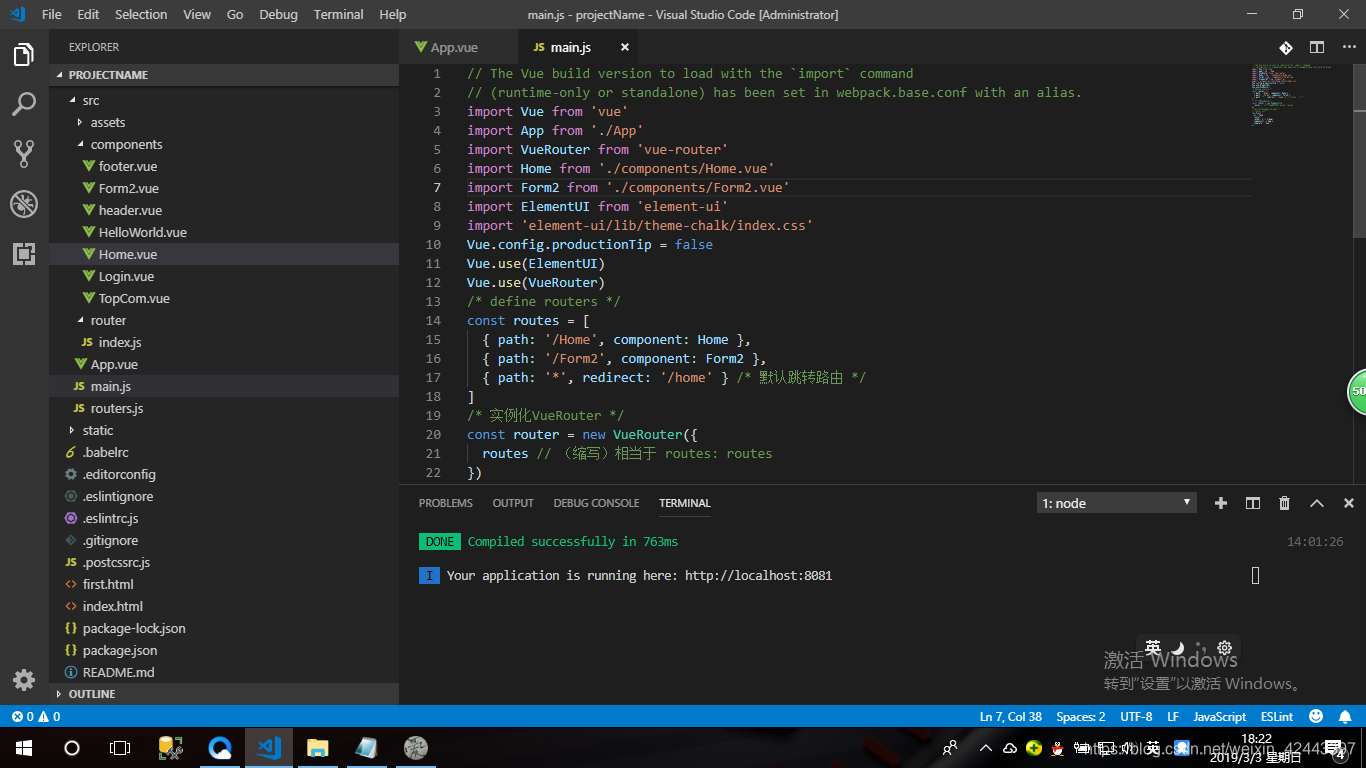Expand the static folder

(x=71, y=431)
